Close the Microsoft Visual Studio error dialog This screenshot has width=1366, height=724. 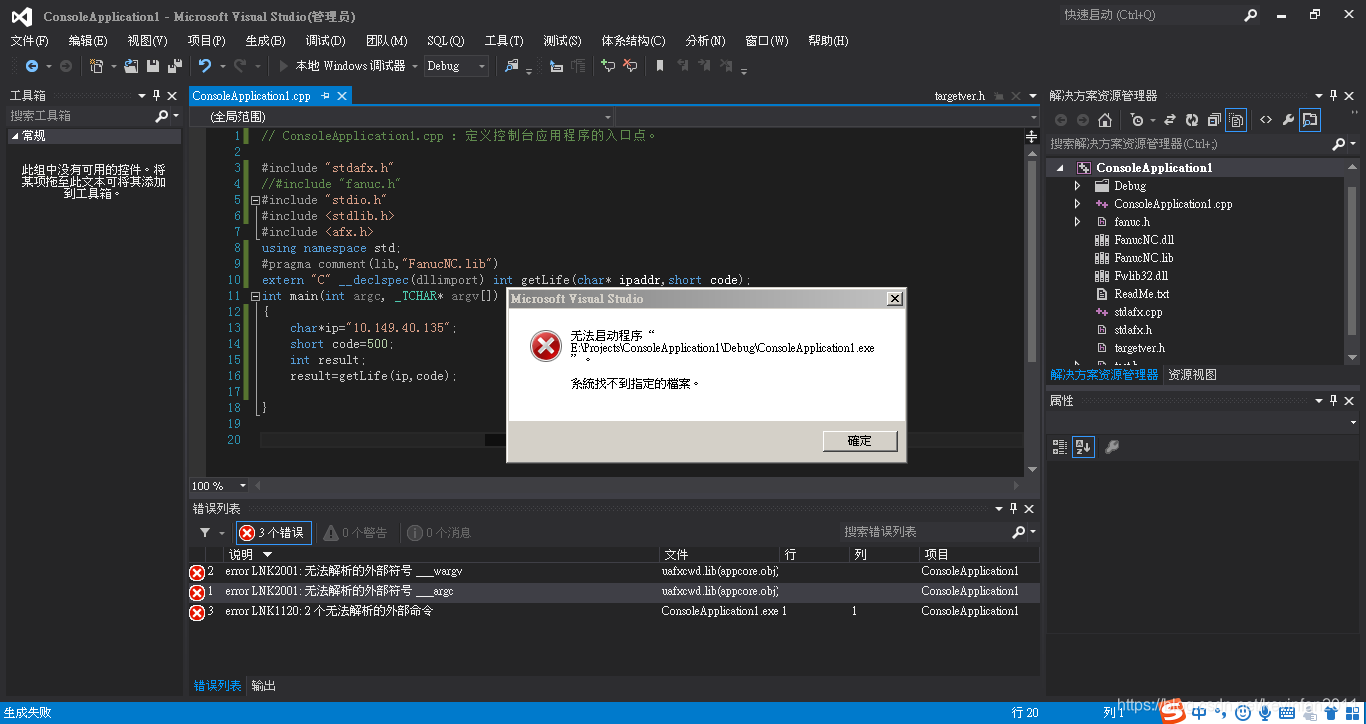tap(895, 299)
